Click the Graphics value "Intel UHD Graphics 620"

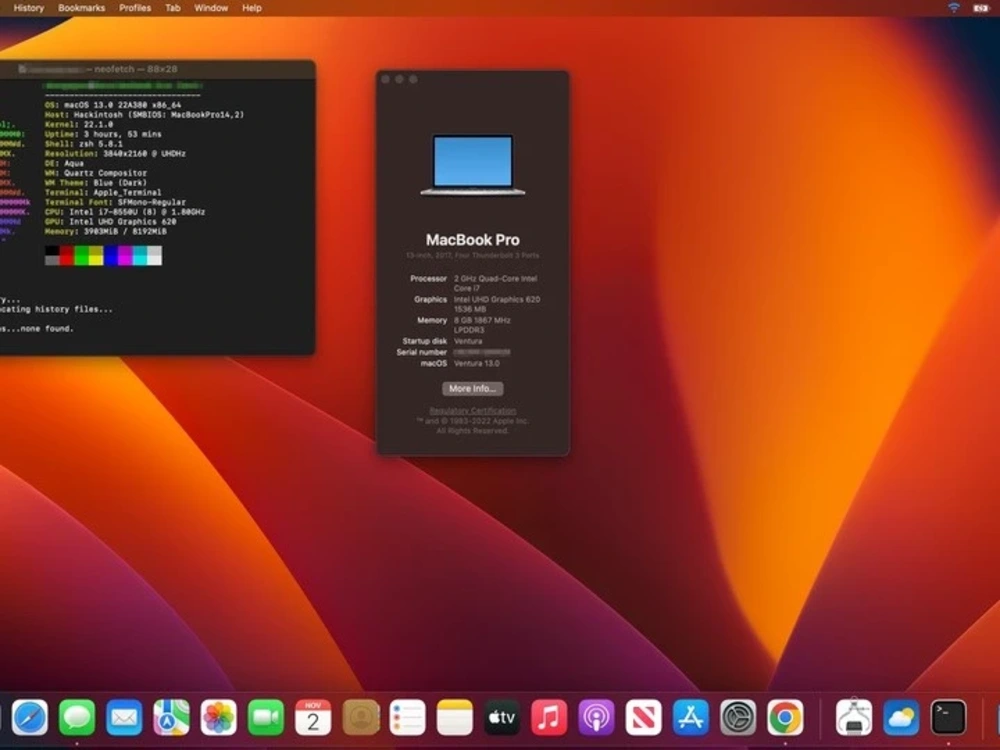tap(497, 299)
